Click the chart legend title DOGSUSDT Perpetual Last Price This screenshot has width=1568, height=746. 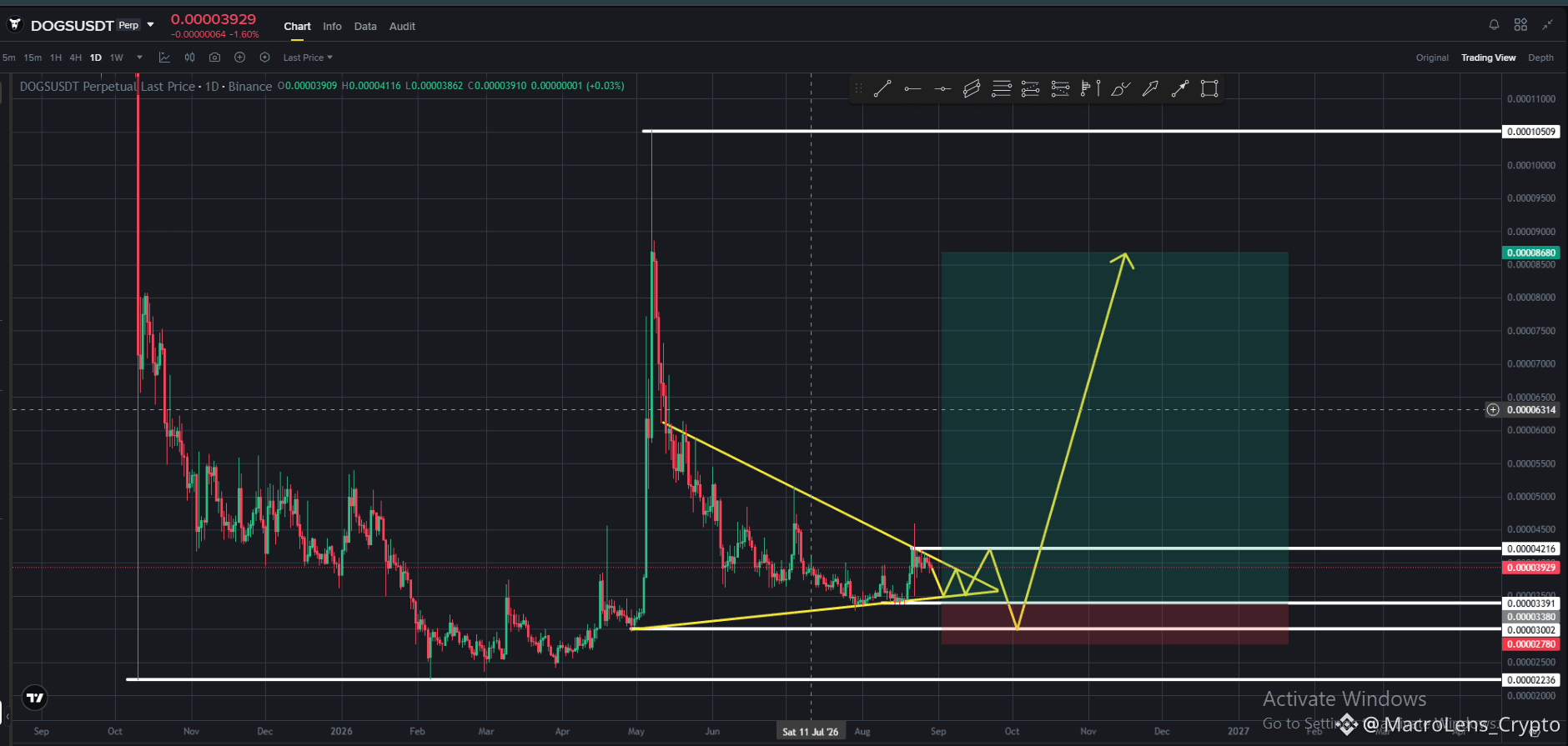pyautogui.click(x=108, y=86)
